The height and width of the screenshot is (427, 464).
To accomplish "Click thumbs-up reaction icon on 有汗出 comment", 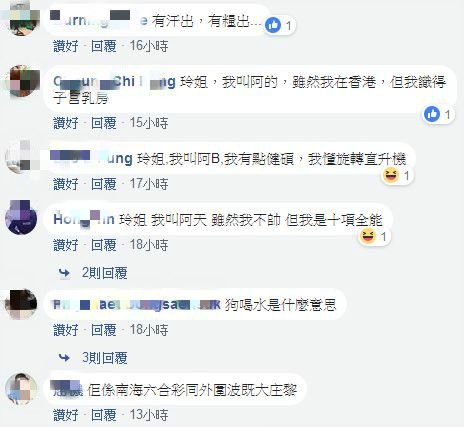I will coord(273,25).
